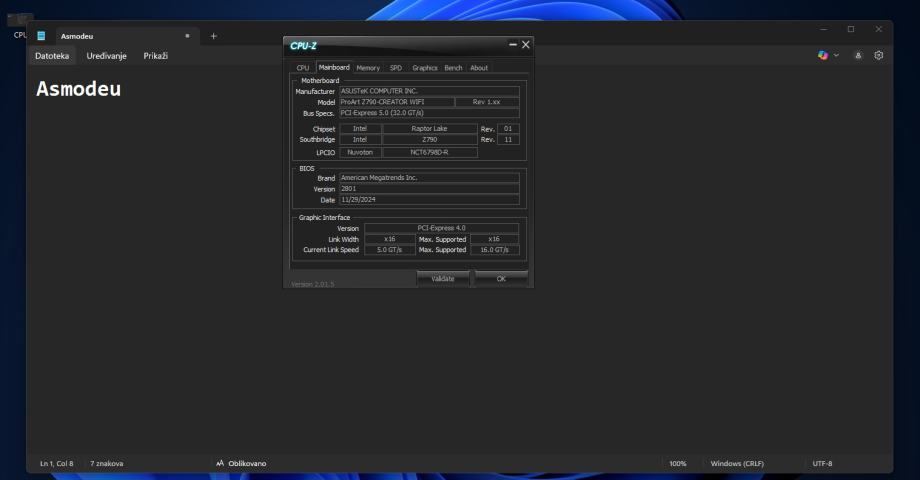Click the Oblikovano formatting icon in status bar
920x480 pixels.
(x=220, y=463)
